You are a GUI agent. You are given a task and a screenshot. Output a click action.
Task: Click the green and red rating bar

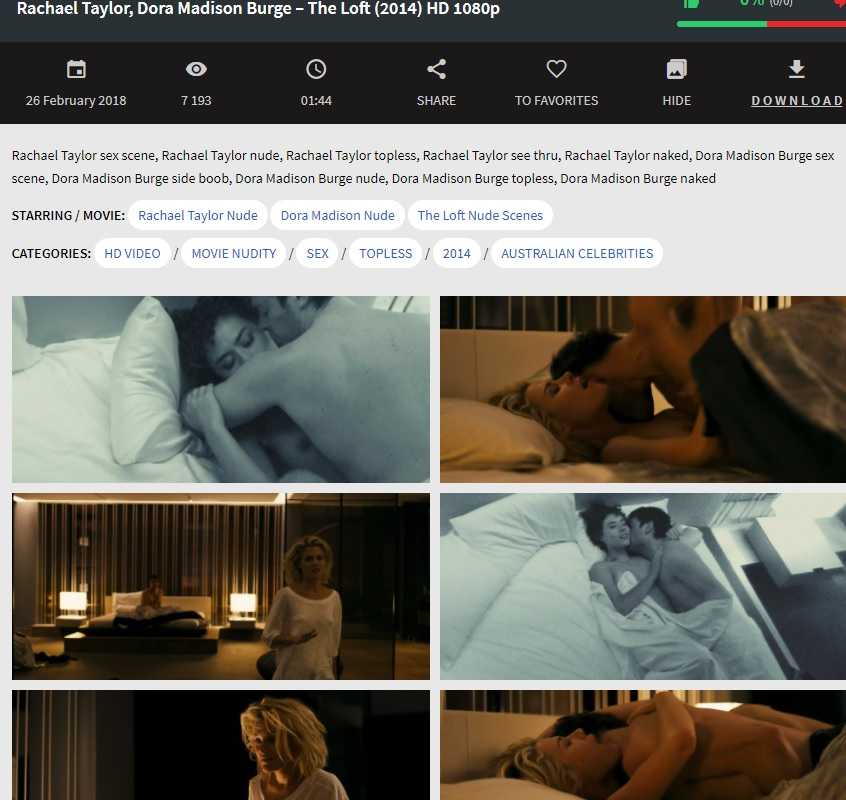760,24
